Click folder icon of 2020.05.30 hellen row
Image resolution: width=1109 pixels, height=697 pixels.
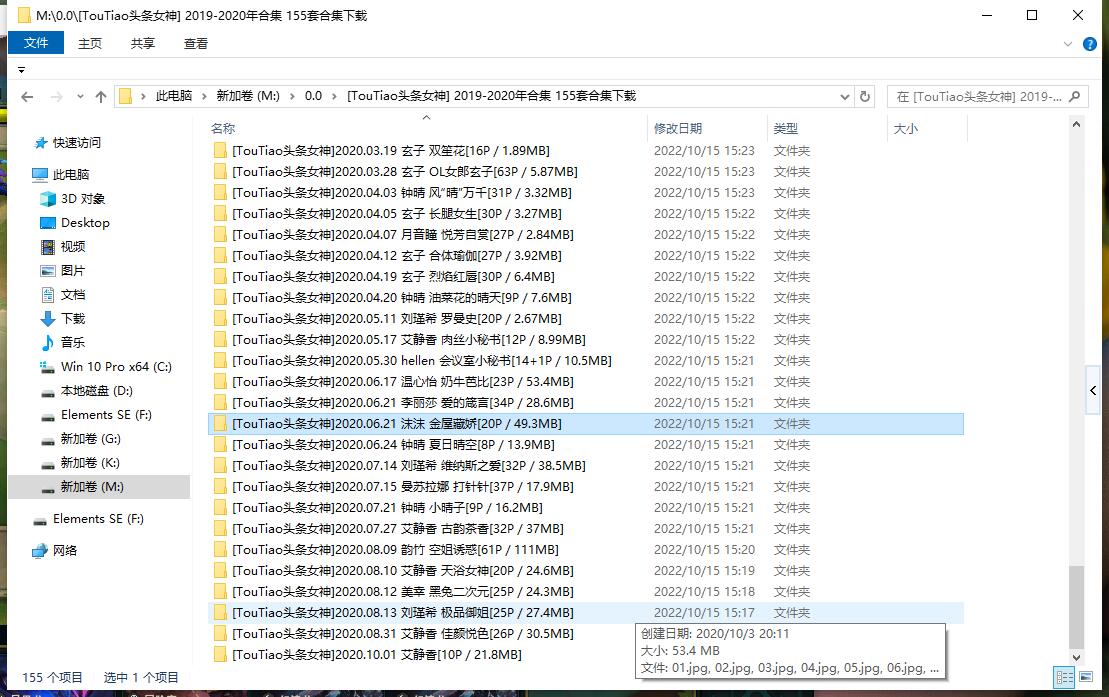[x=220, y=360]
